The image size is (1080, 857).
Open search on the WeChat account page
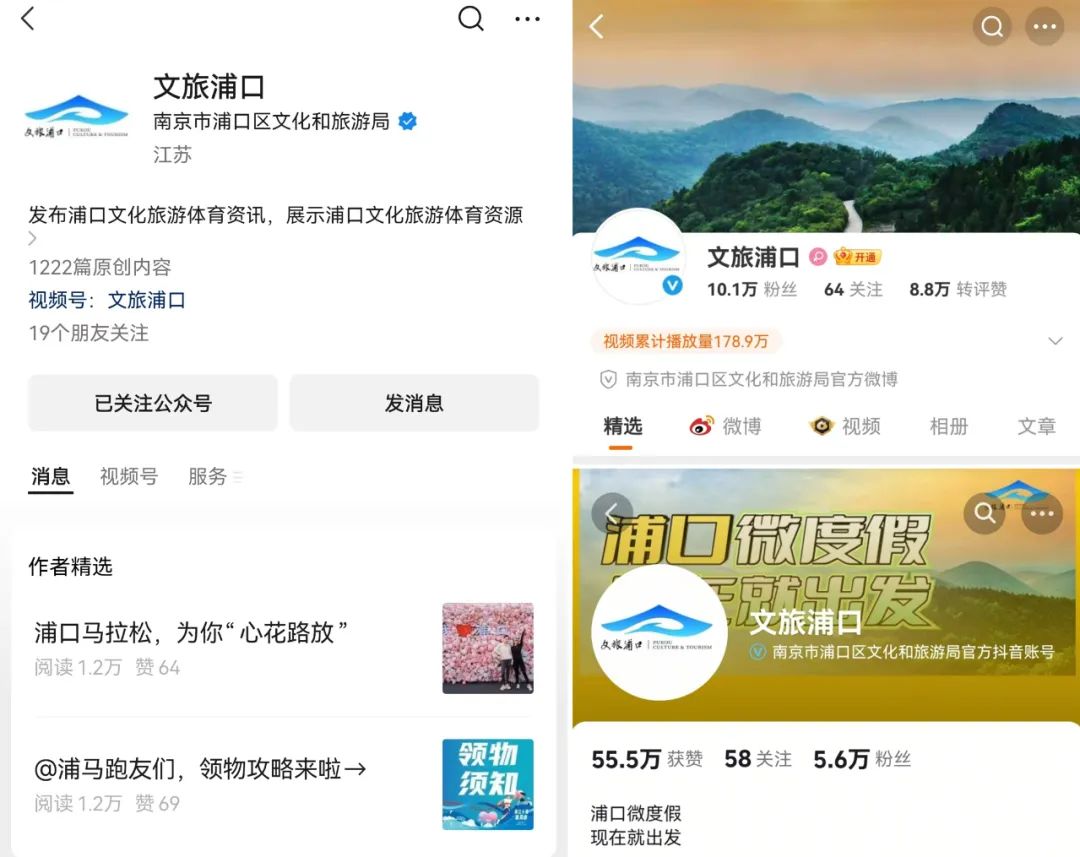[471, 18]
